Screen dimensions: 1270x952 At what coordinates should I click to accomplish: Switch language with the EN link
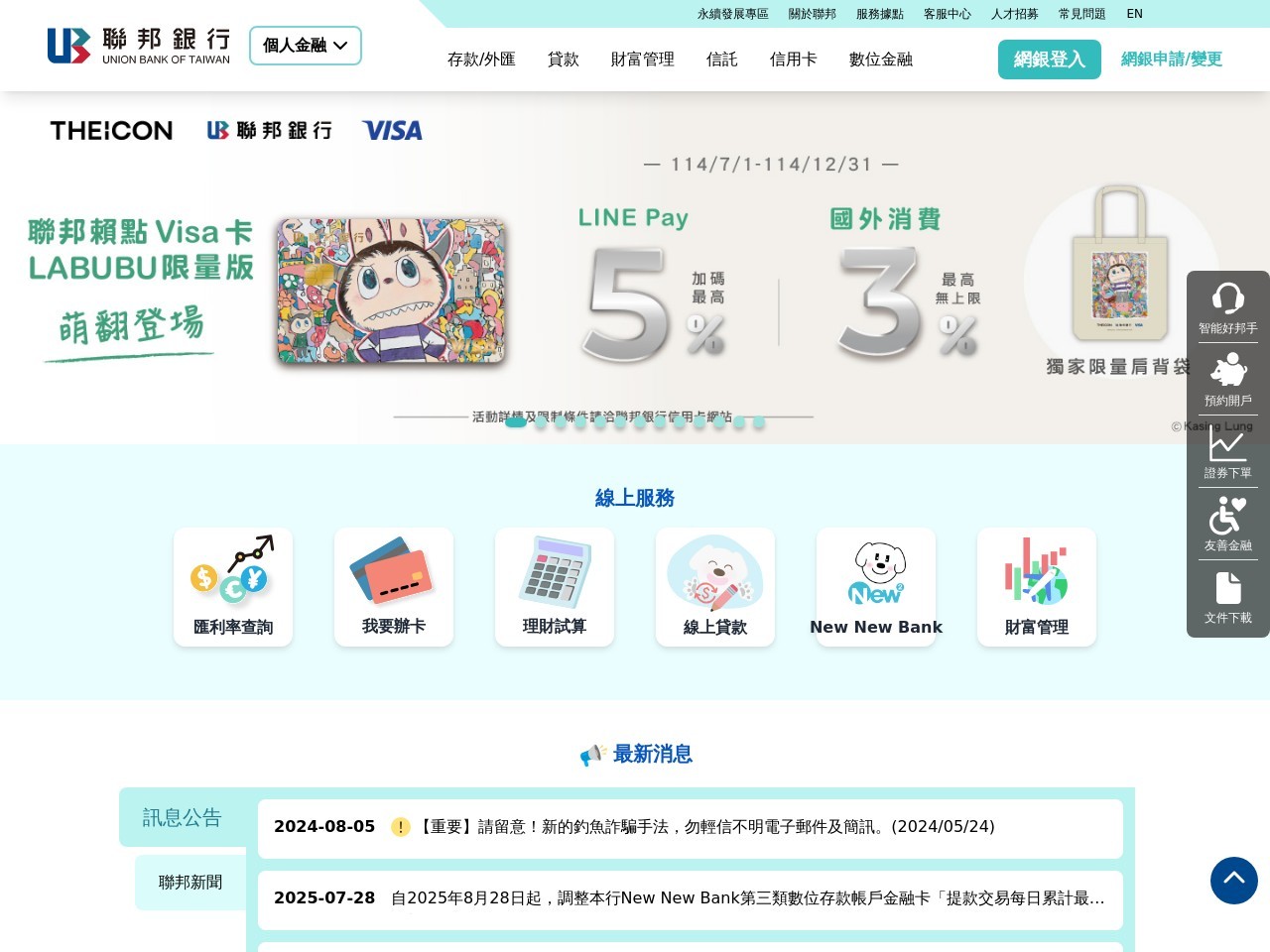[x=1135, y=14]
